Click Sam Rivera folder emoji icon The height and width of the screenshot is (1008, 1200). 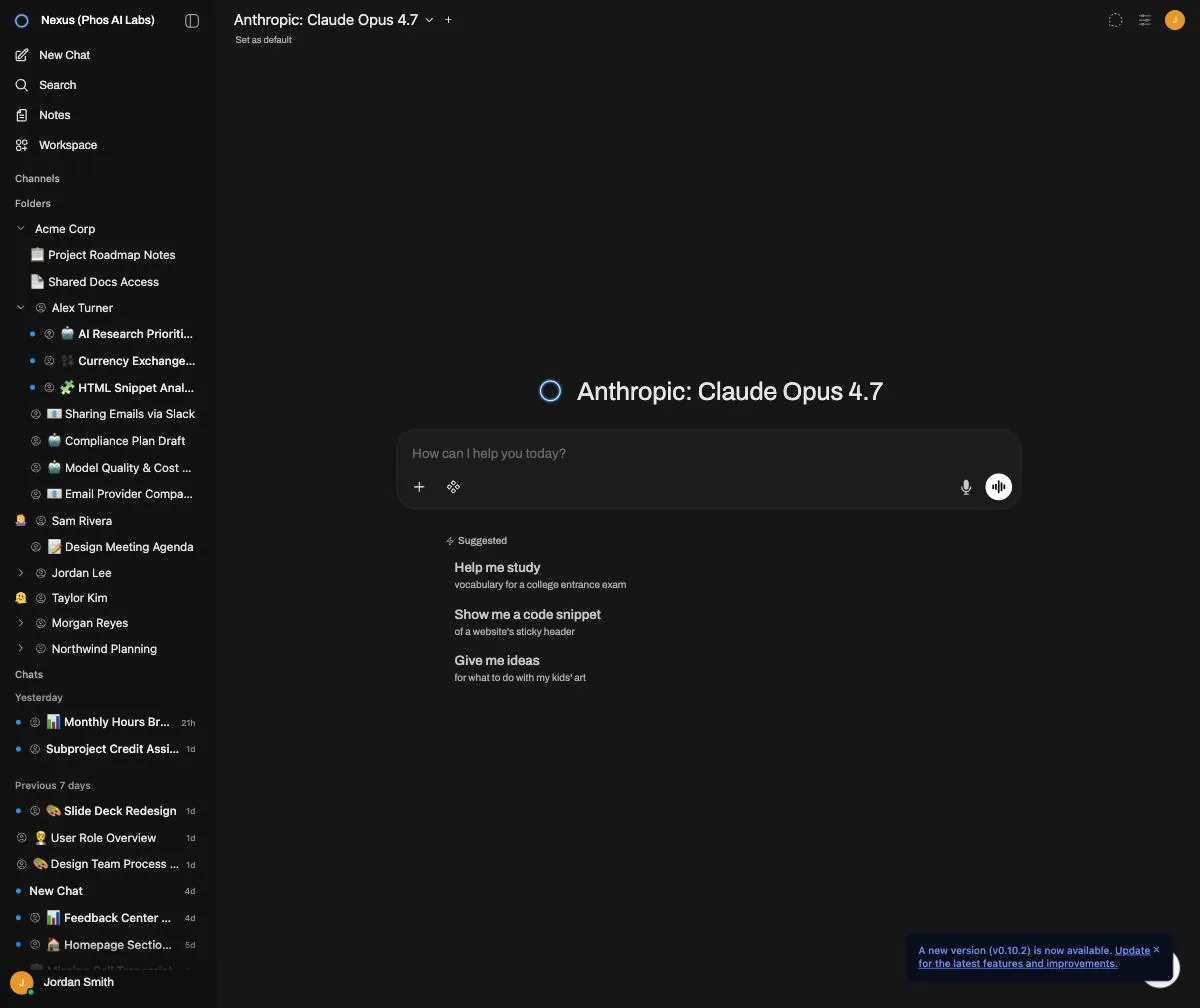21,521
